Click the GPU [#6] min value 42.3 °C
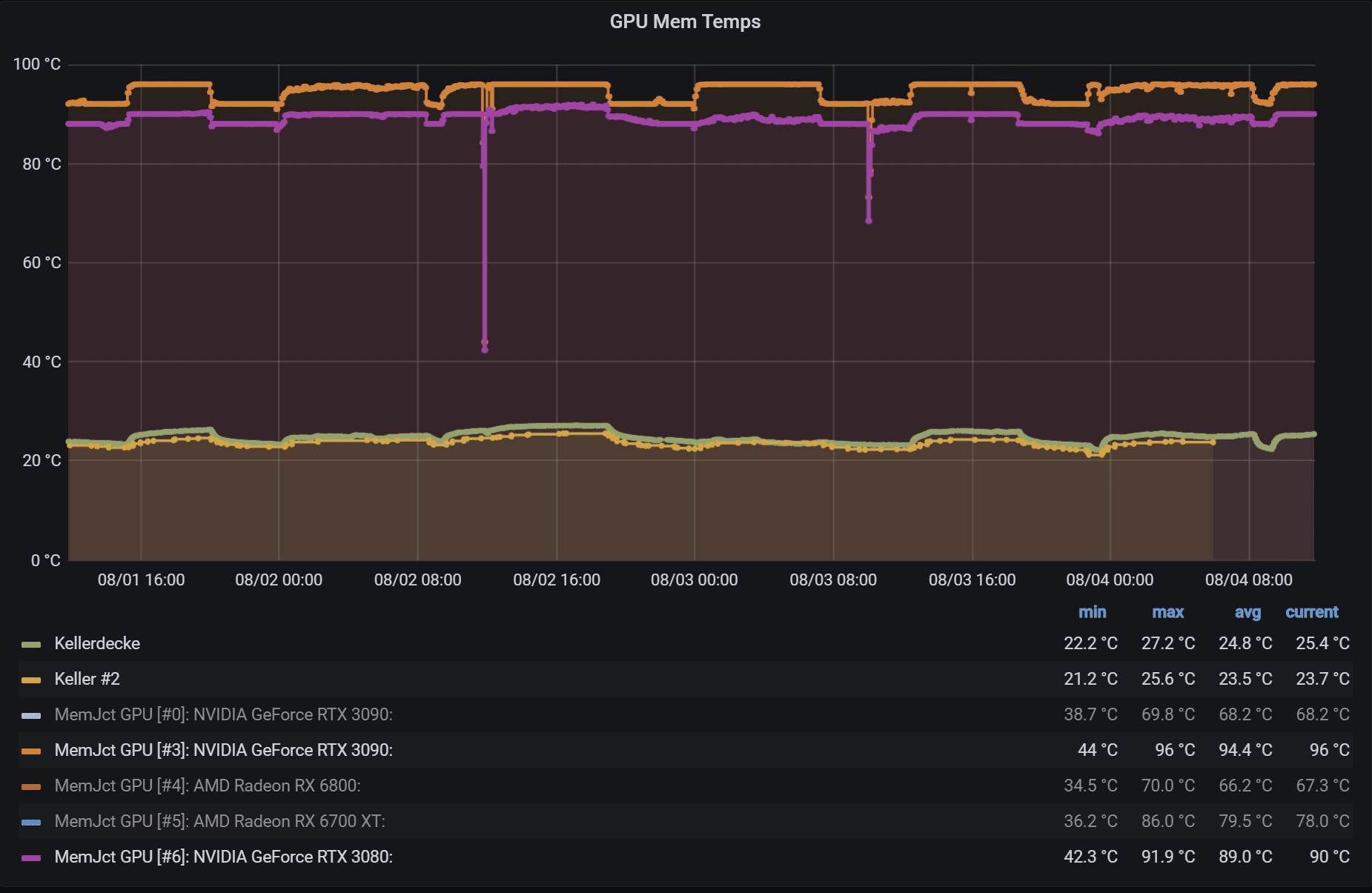 tap(1090, 857)
